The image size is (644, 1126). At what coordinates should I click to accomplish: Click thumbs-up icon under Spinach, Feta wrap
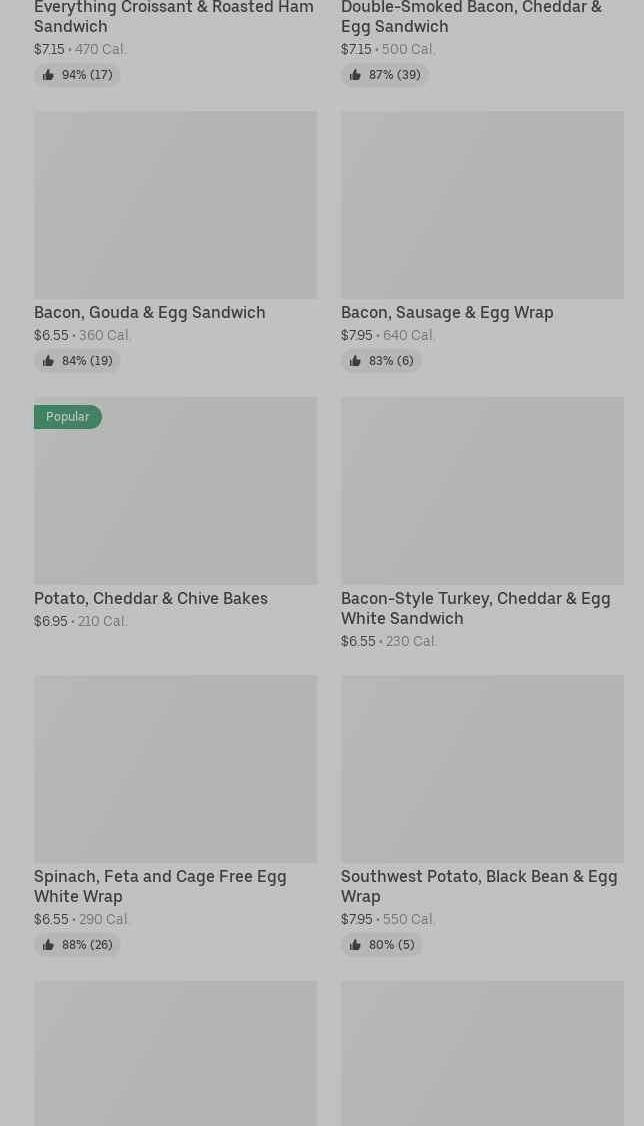pos(48,945)
